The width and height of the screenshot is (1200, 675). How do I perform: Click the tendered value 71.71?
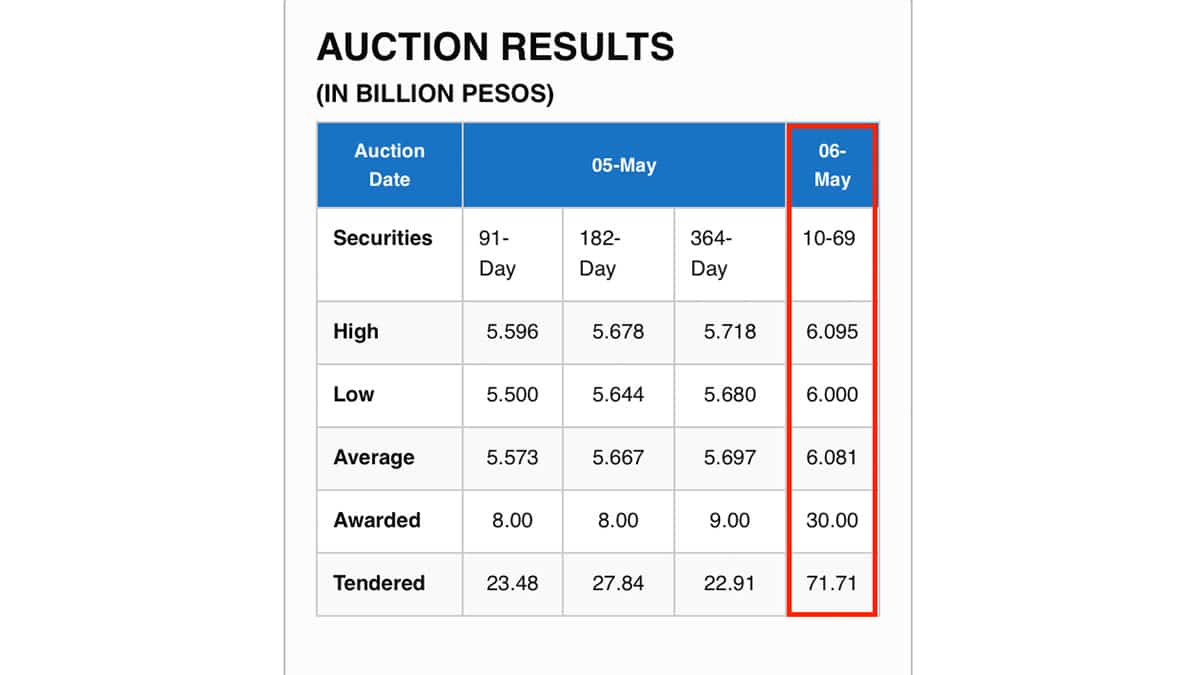tap(832, 584)
